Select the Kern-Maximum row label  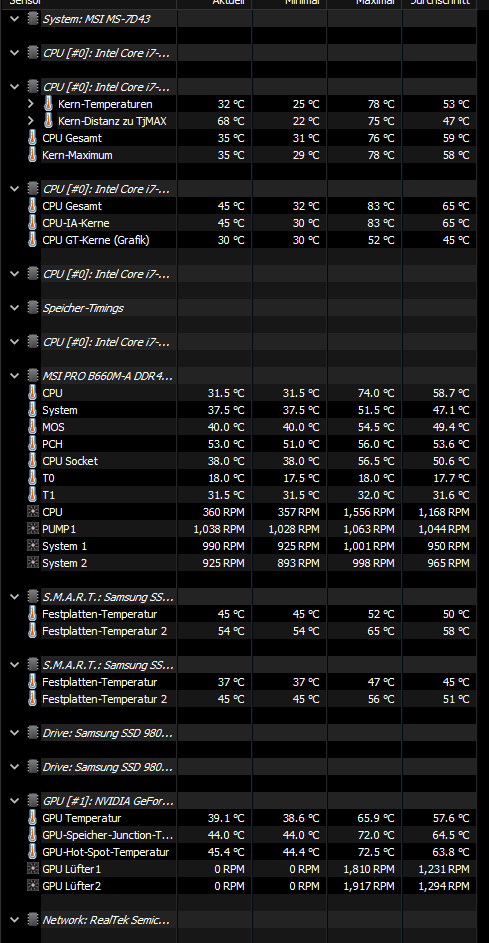pos(77,155)
